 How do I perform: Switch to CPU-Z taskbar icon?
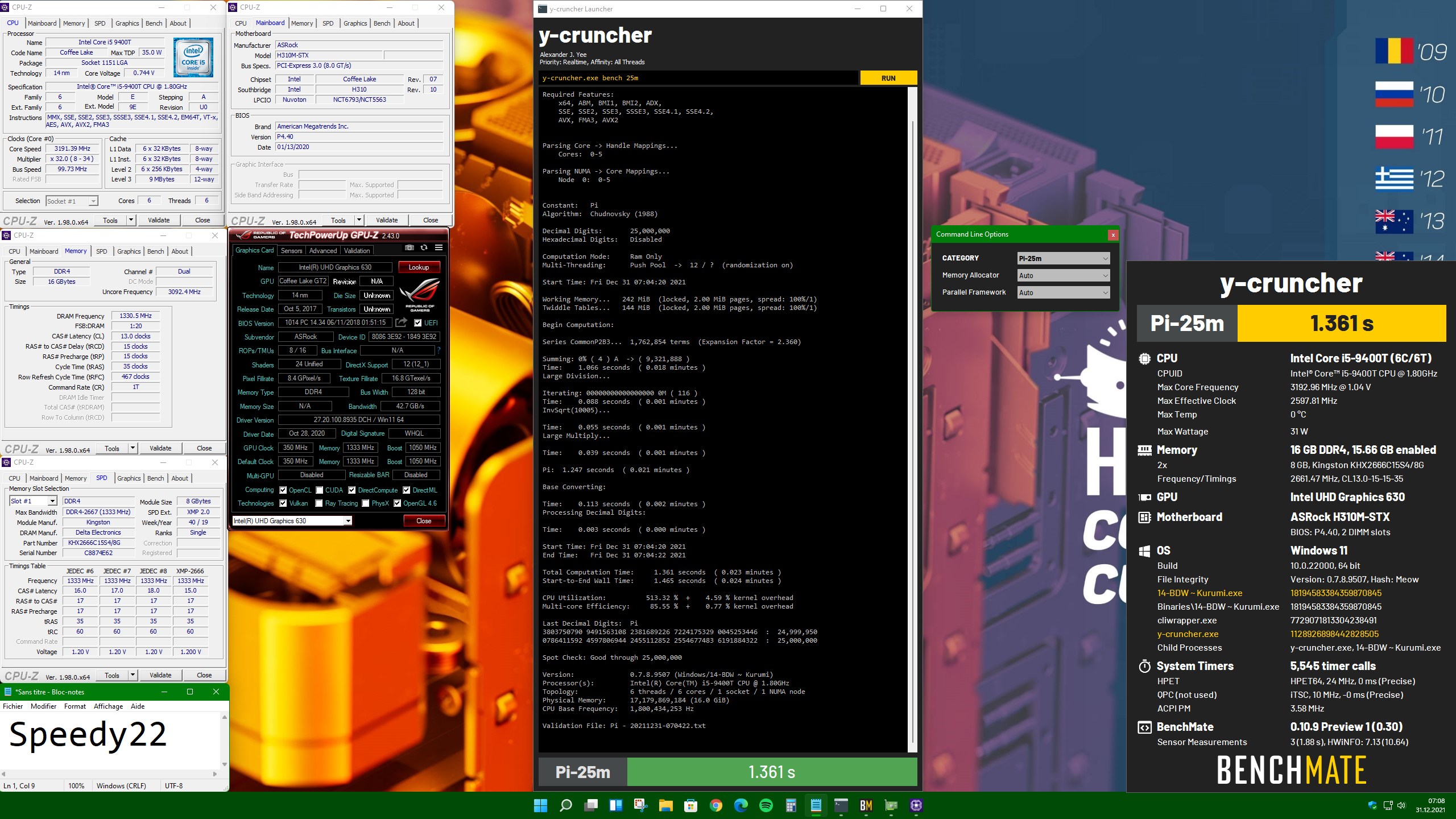pyautogui.click(x=916, y=805)
